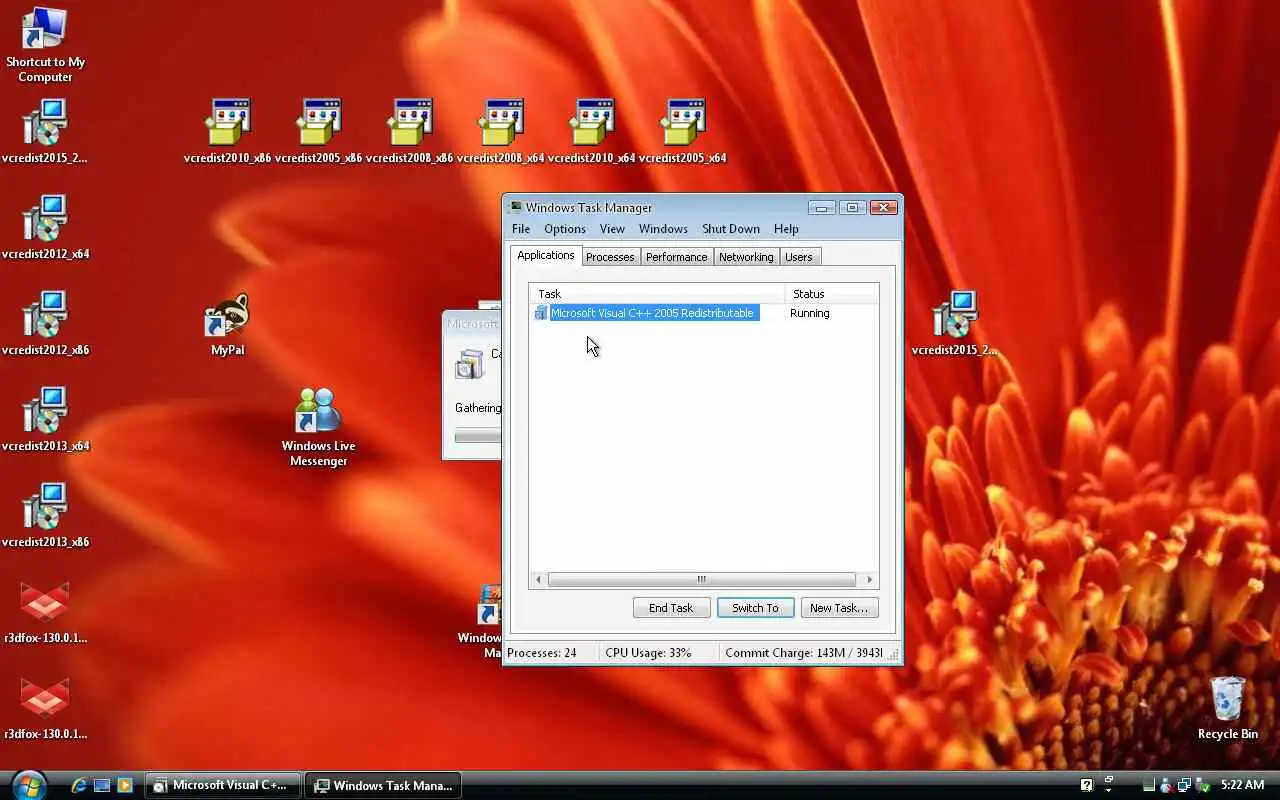
Task: Select Microsoft Visual C++ 2005 Redistributable task
Action: pos(653,313)
